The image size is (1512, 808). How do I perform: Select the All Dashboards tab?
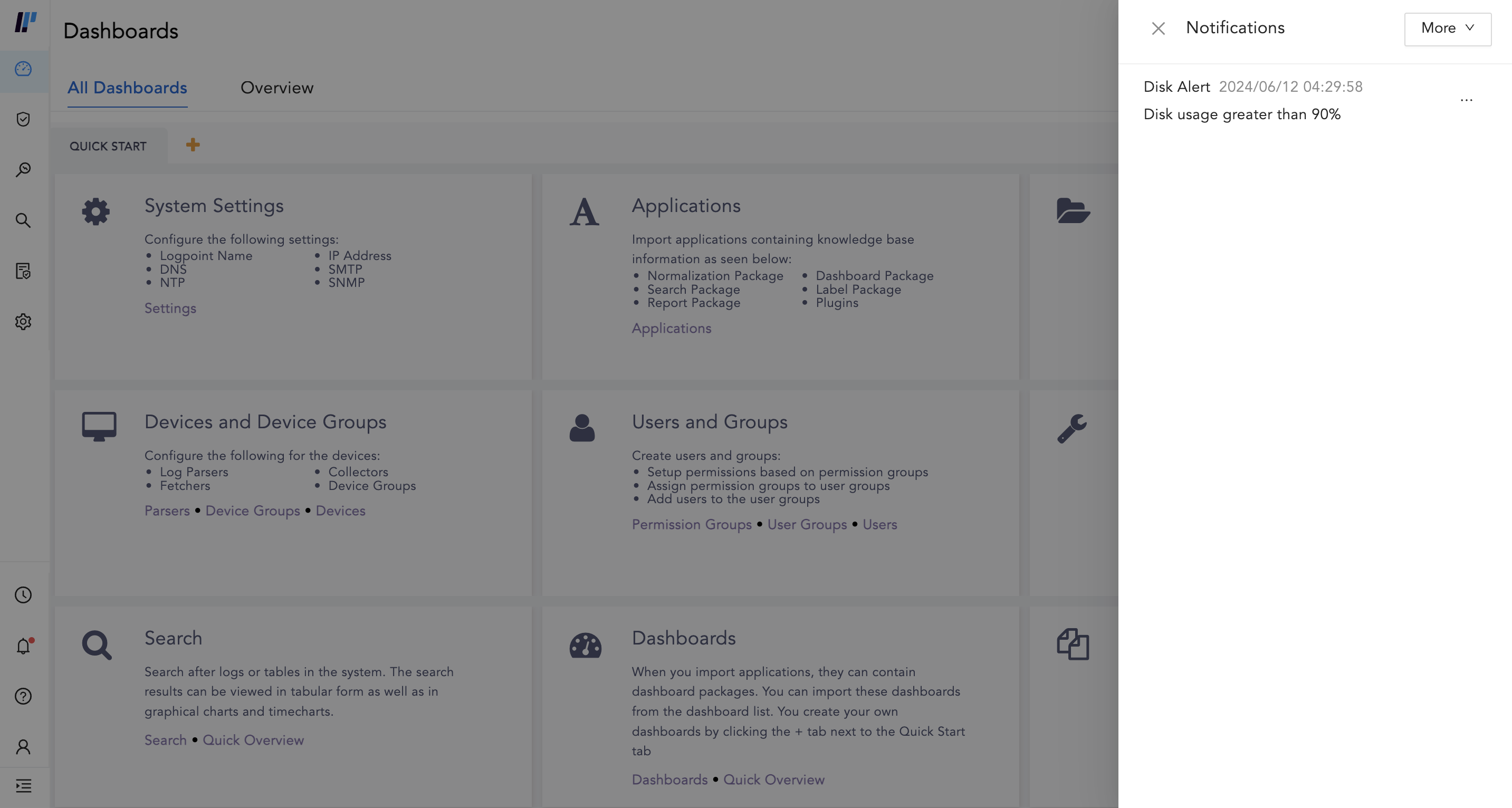(x=127, y=88)
